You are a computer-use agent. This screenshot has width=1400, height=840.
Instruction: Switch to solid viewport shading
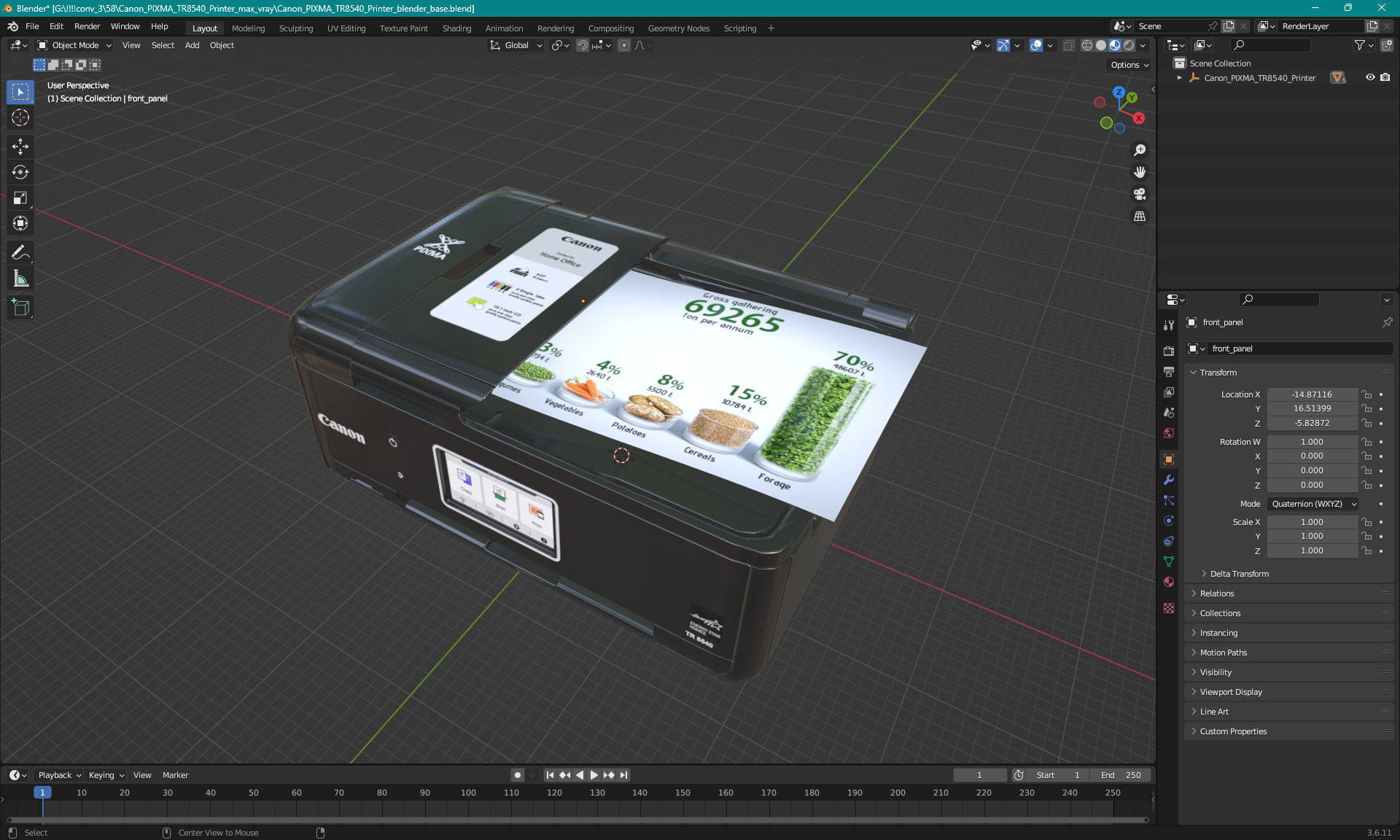1101,45
